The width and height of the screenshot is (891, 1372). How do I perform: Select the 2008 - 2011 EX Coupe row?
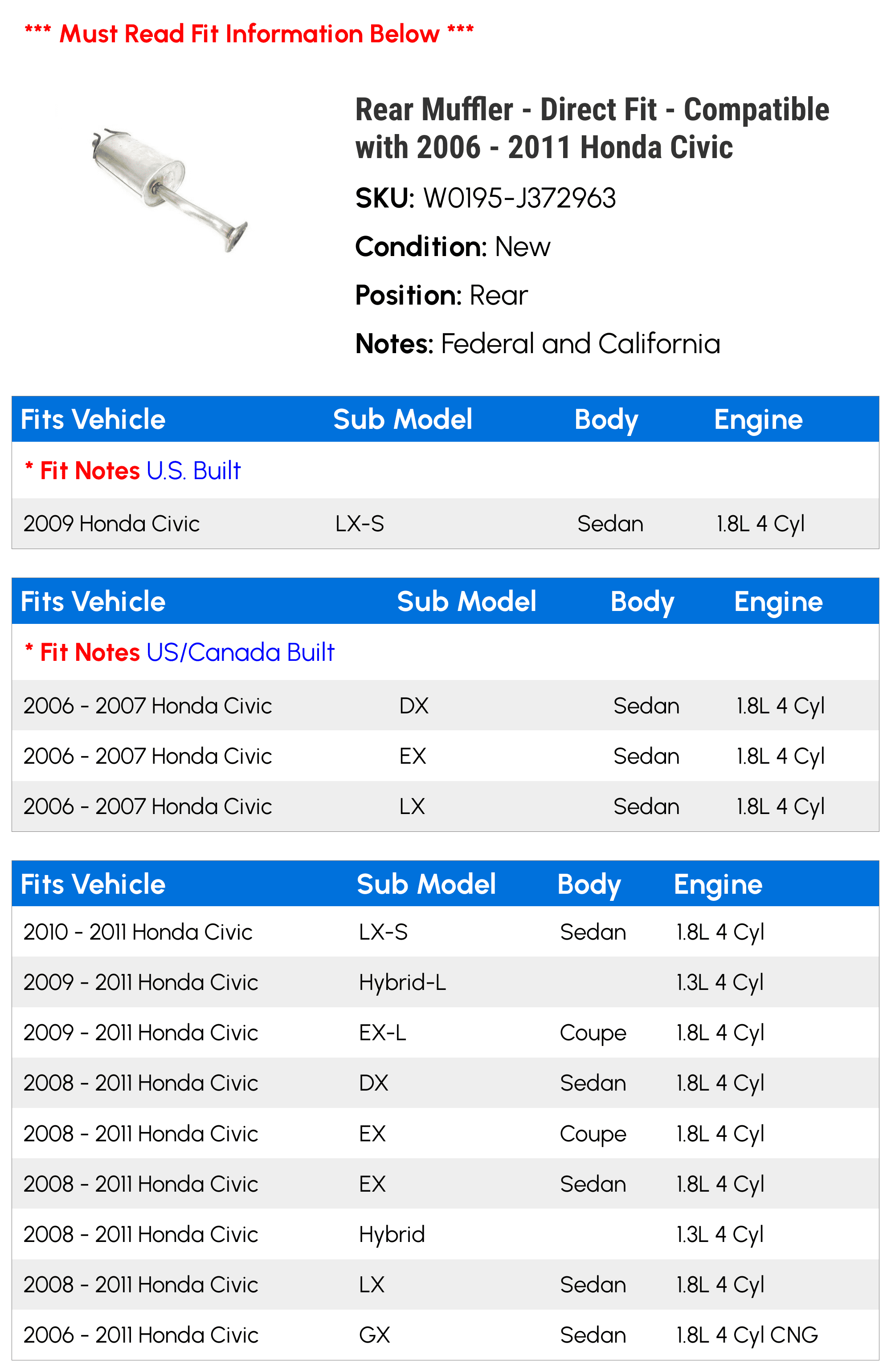[445, 1133]
